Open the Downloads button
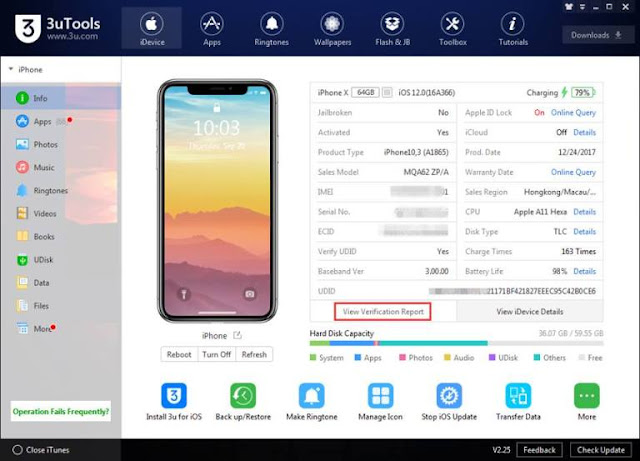Image resolution: width=640 pixels, height=461 pixels. coord(596,35)
